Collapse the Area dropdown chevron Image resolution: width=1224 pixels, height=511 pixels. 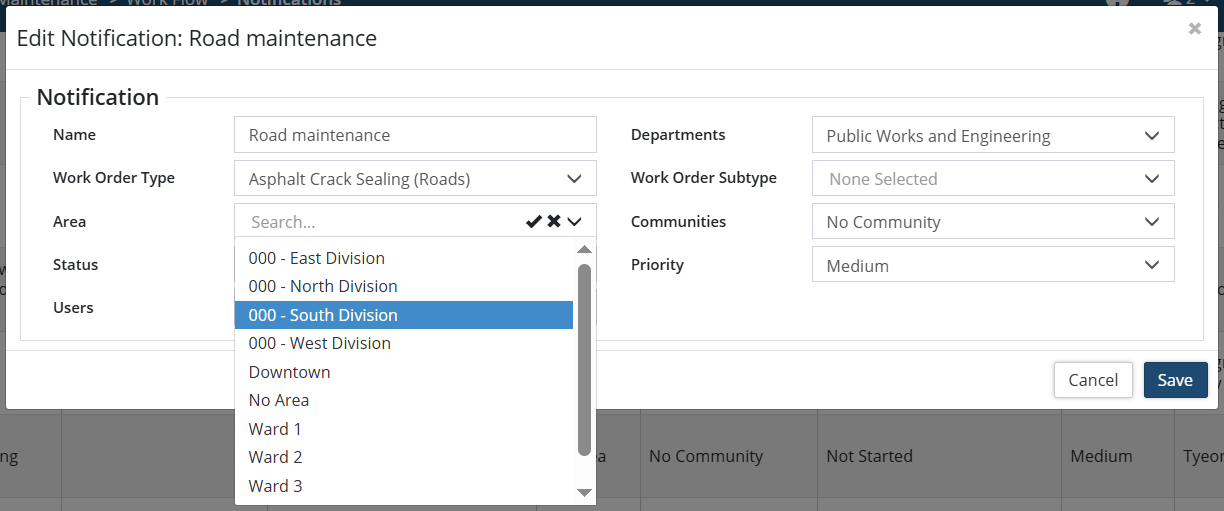[x=574, y=222]
